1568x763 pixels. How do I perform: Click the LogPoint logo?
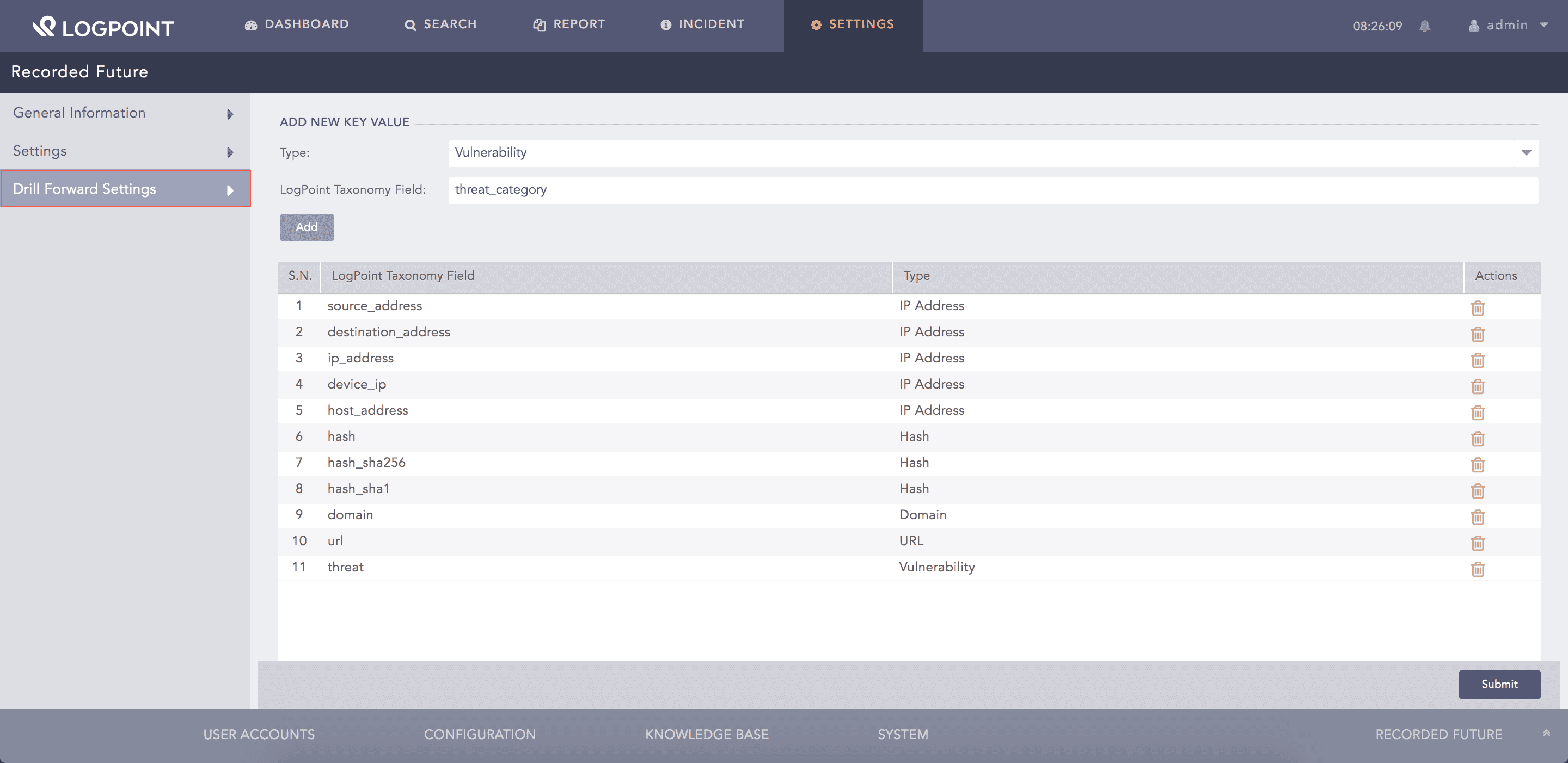click(x=103, y=27)
